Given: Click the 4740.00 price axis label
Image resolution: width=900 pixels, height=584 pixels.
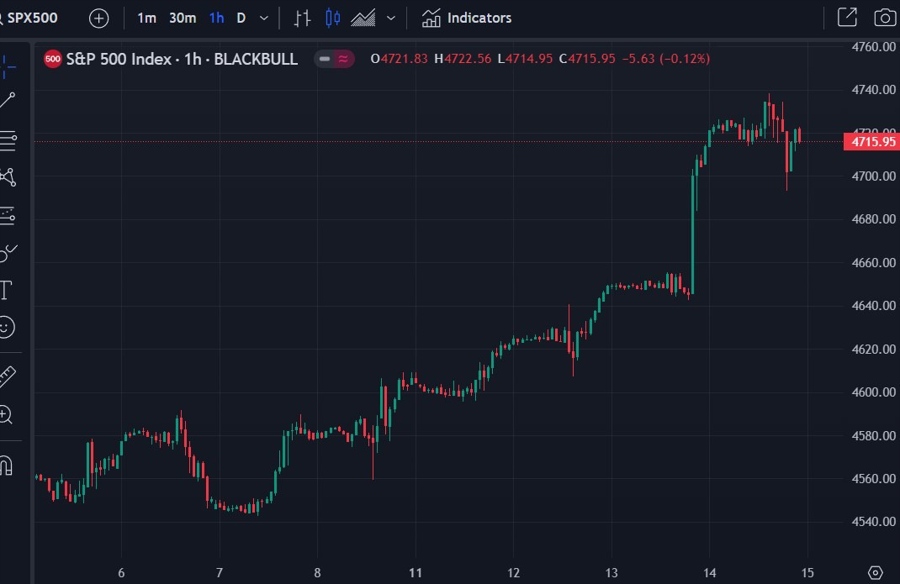Looking at the screenshot, I should point(874,90).
